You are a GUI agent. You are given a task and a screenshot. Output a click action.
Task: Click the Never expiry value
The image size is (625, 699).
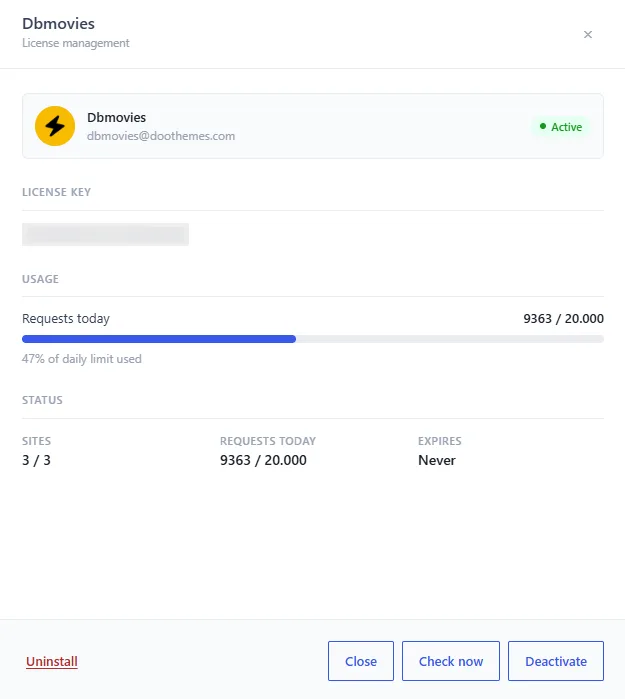[x=437, y=460]
